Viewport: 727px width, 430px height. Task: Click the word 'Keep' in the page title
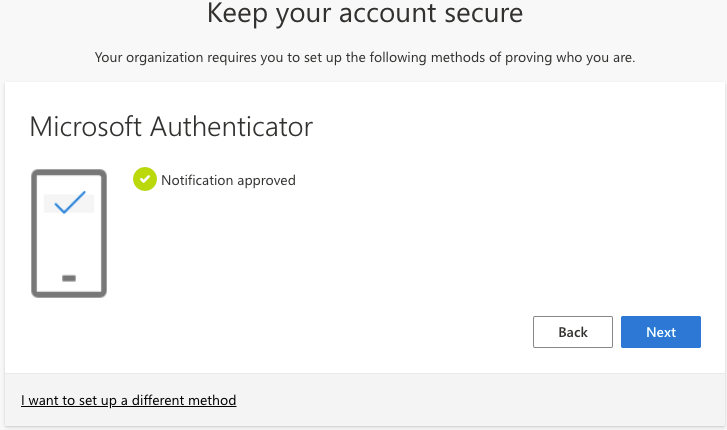coord(240,14)
